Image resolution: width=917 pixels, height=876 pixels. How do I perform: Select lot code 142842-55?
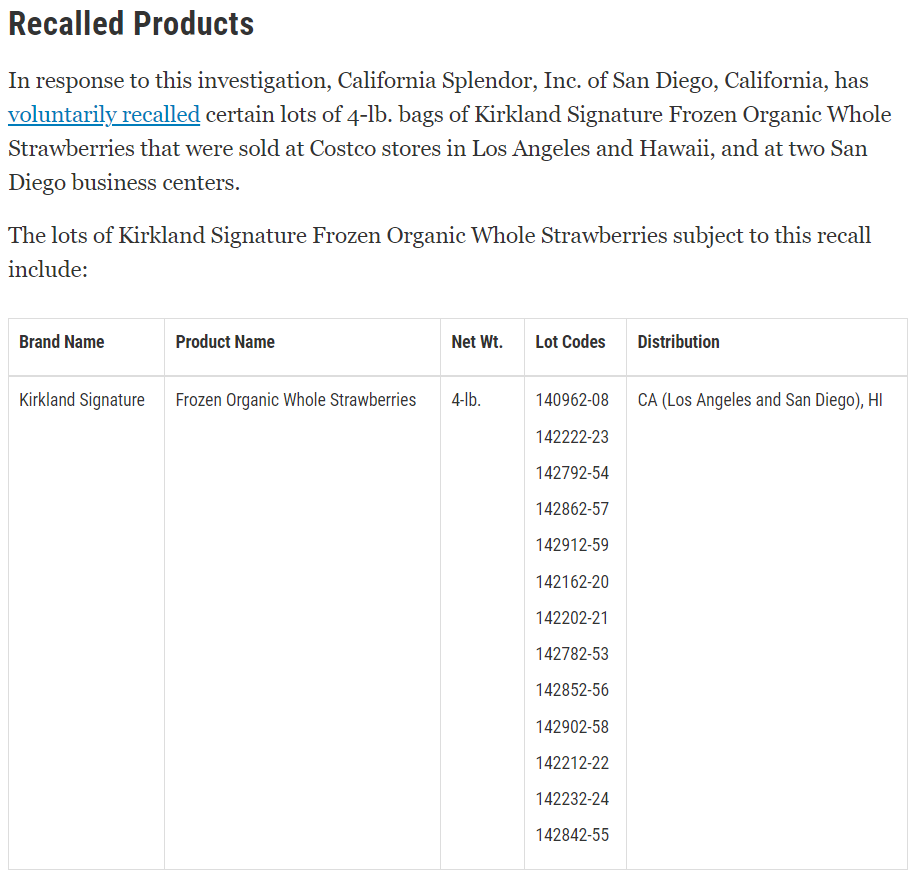click(x=572, y=835)
